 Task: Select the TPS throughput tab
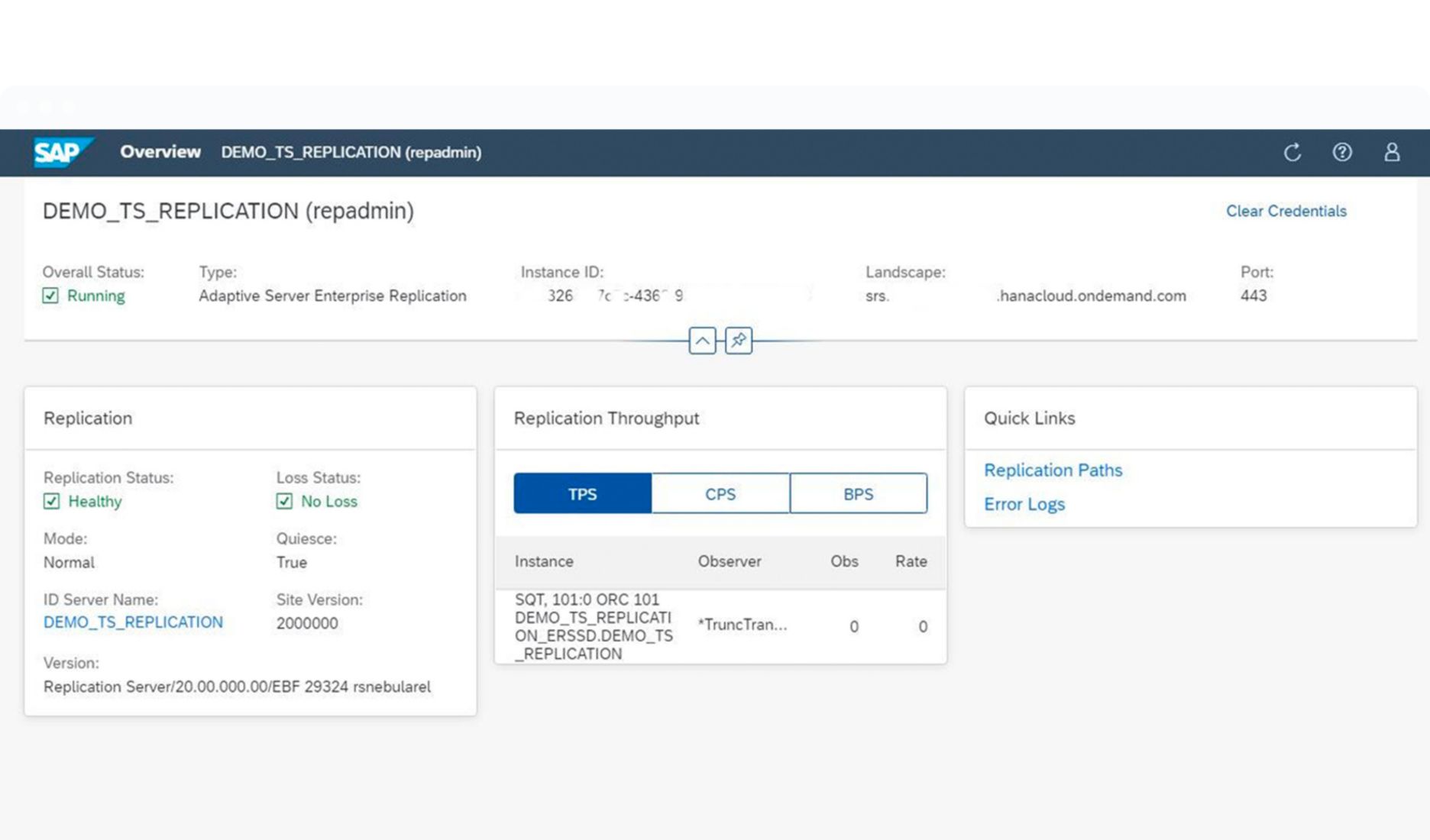click(582, 493)
